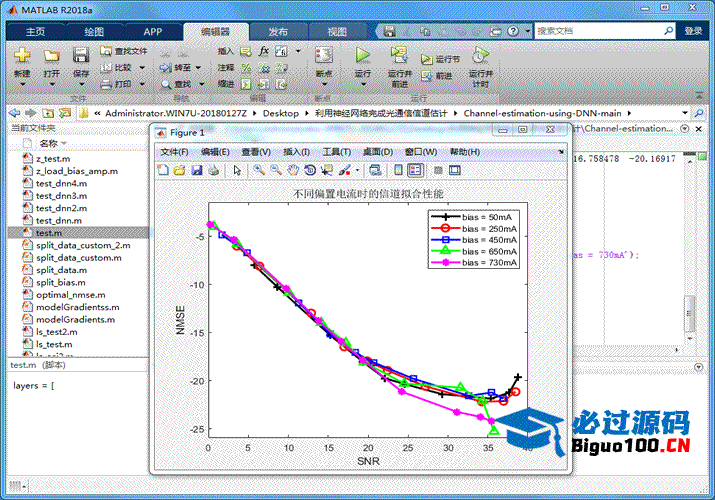
Task: Switch to the 绘图 ribbon tab
Action: click(94, 31)
